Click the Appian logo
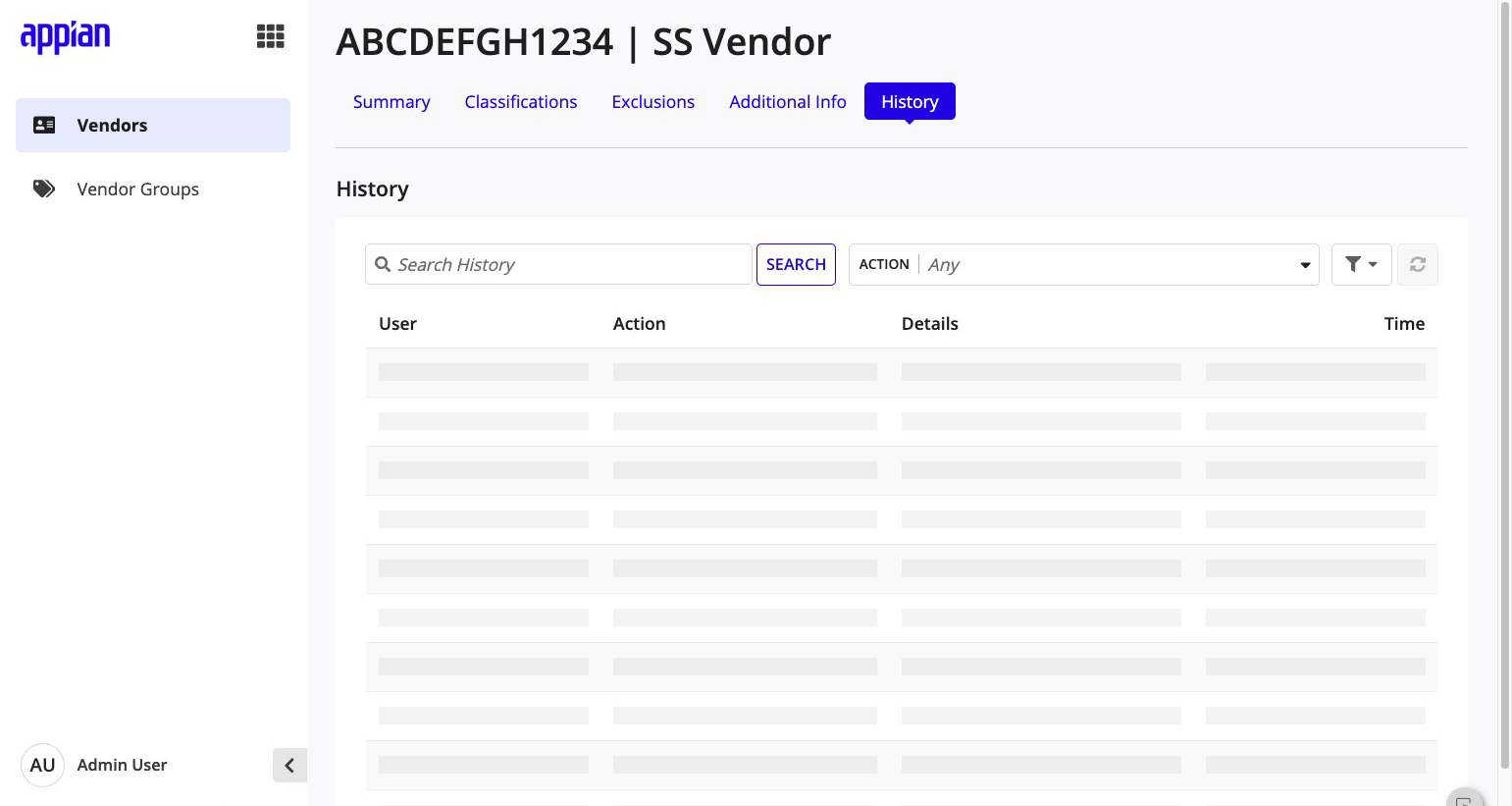This screenshot has height=806, width=1512. [x=65, y=36]
